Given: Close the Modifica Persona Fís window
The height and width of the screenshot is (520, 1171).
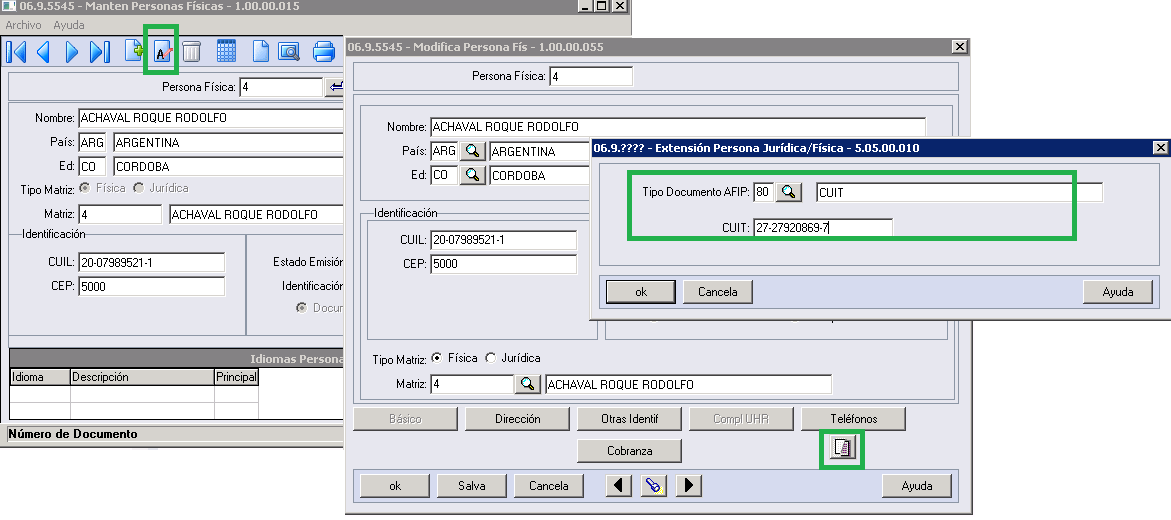Looking at the screenshot, I should (x=960, y=46).
